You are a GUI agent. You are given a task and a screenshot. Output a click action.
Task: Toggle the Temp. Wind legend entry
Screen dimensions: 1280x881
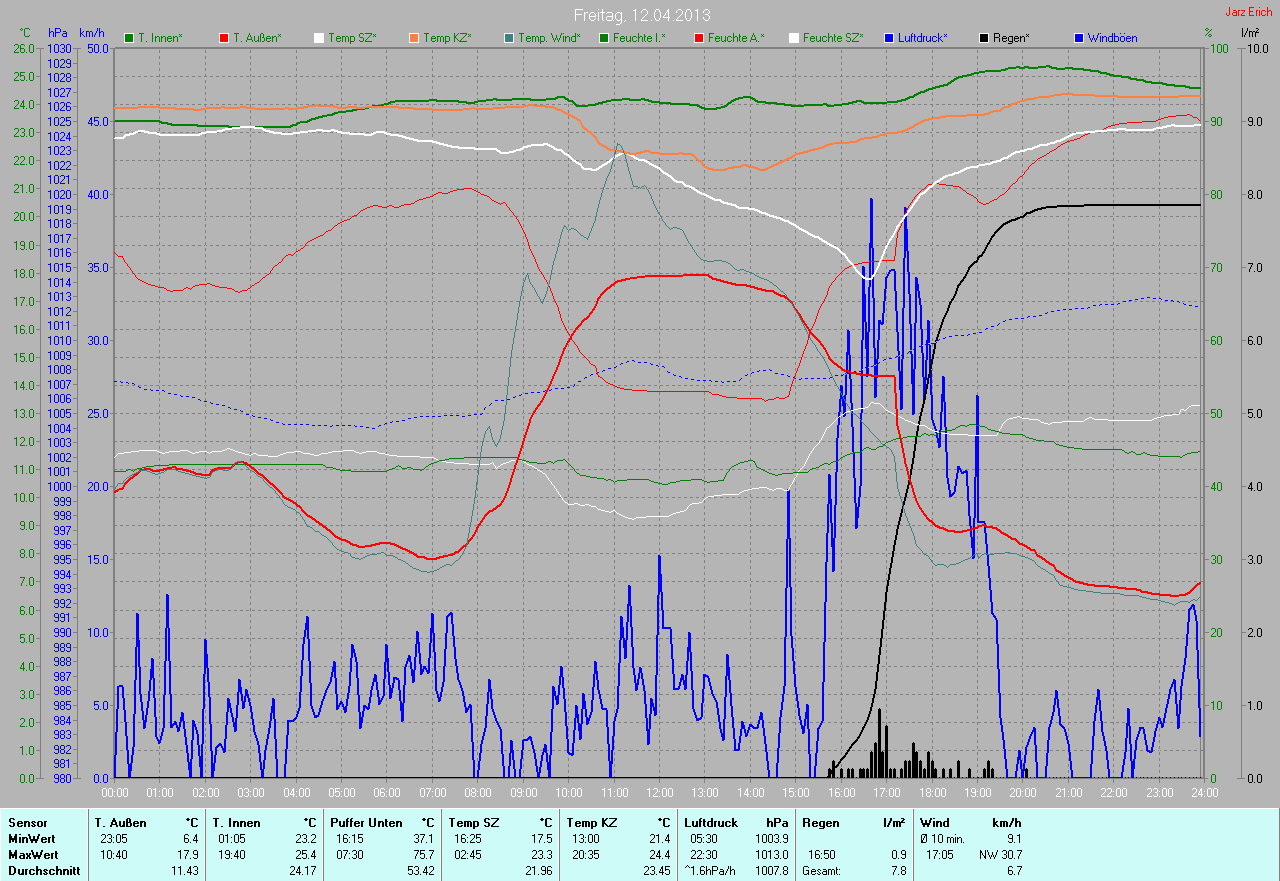pyautogui.click(x=542, y=38)
